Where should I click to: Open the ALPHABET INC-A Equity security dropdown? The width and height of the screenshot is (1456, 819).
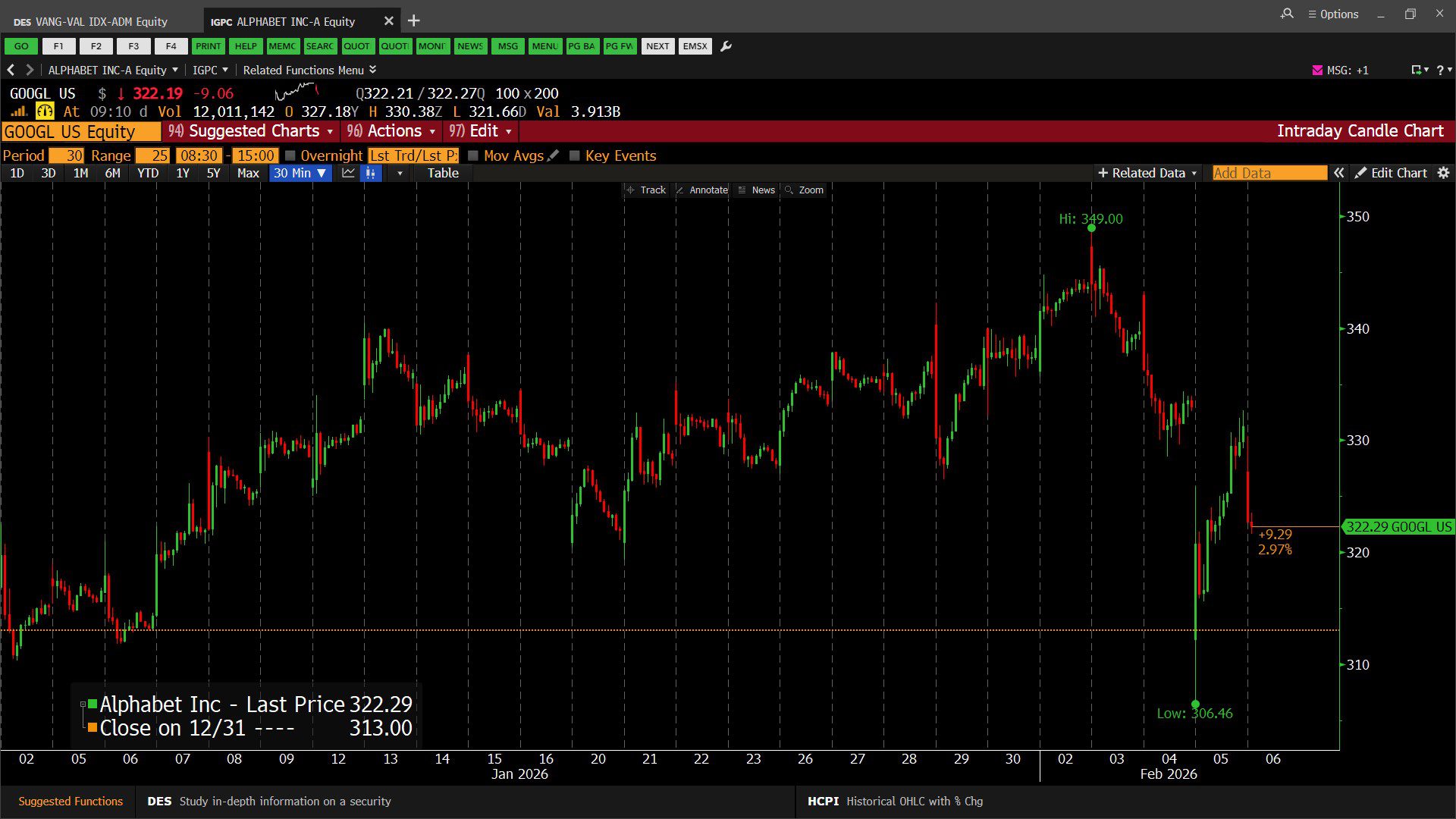click(113, 70)
